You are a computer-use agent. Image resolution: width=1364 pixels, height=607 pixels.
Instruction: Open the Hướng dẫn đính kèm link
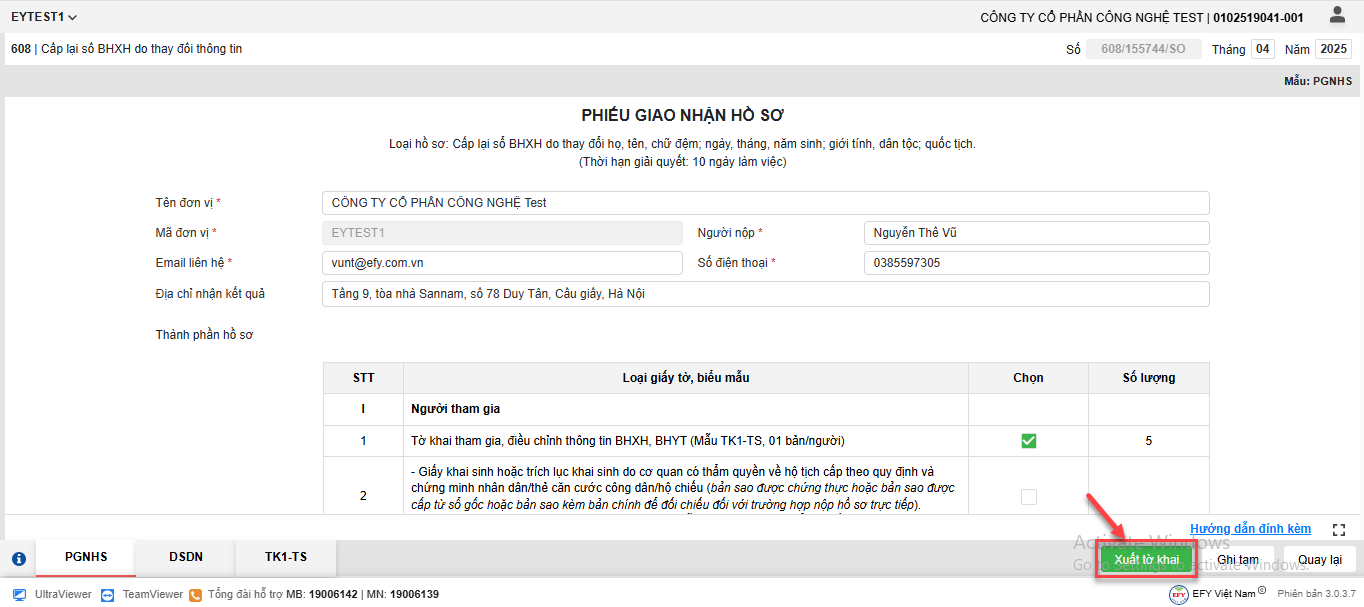1250,529
